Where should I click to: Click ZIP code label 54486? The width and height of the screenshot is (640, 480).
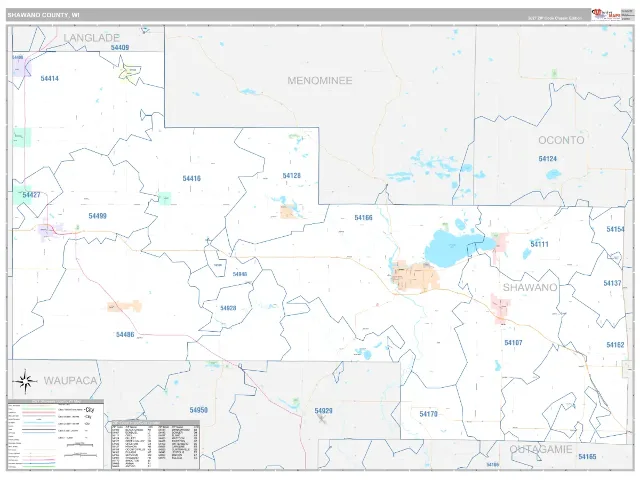(125, 335)
